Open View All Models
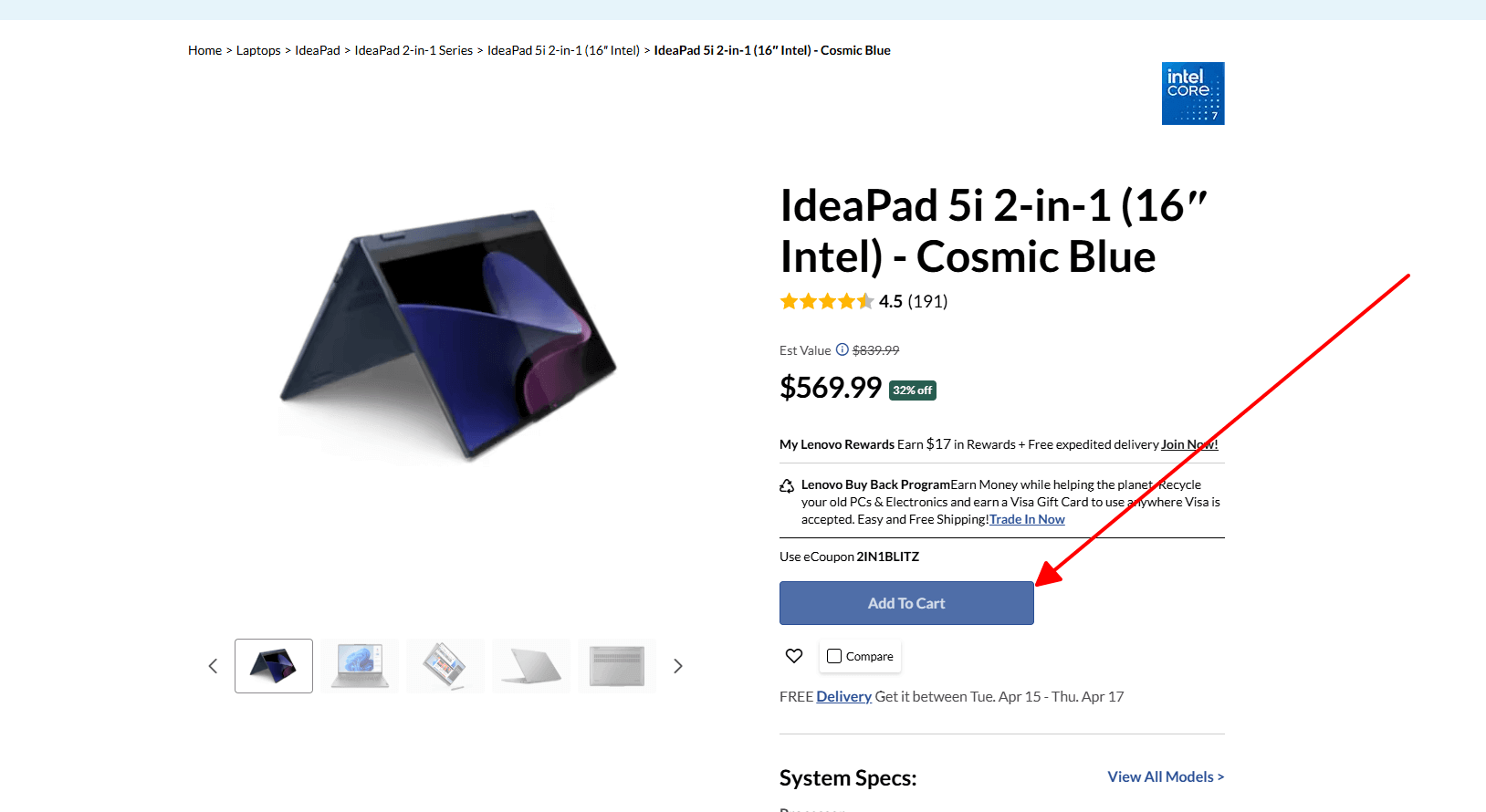The image size is (1486, 812). [x=1165, y=776]
